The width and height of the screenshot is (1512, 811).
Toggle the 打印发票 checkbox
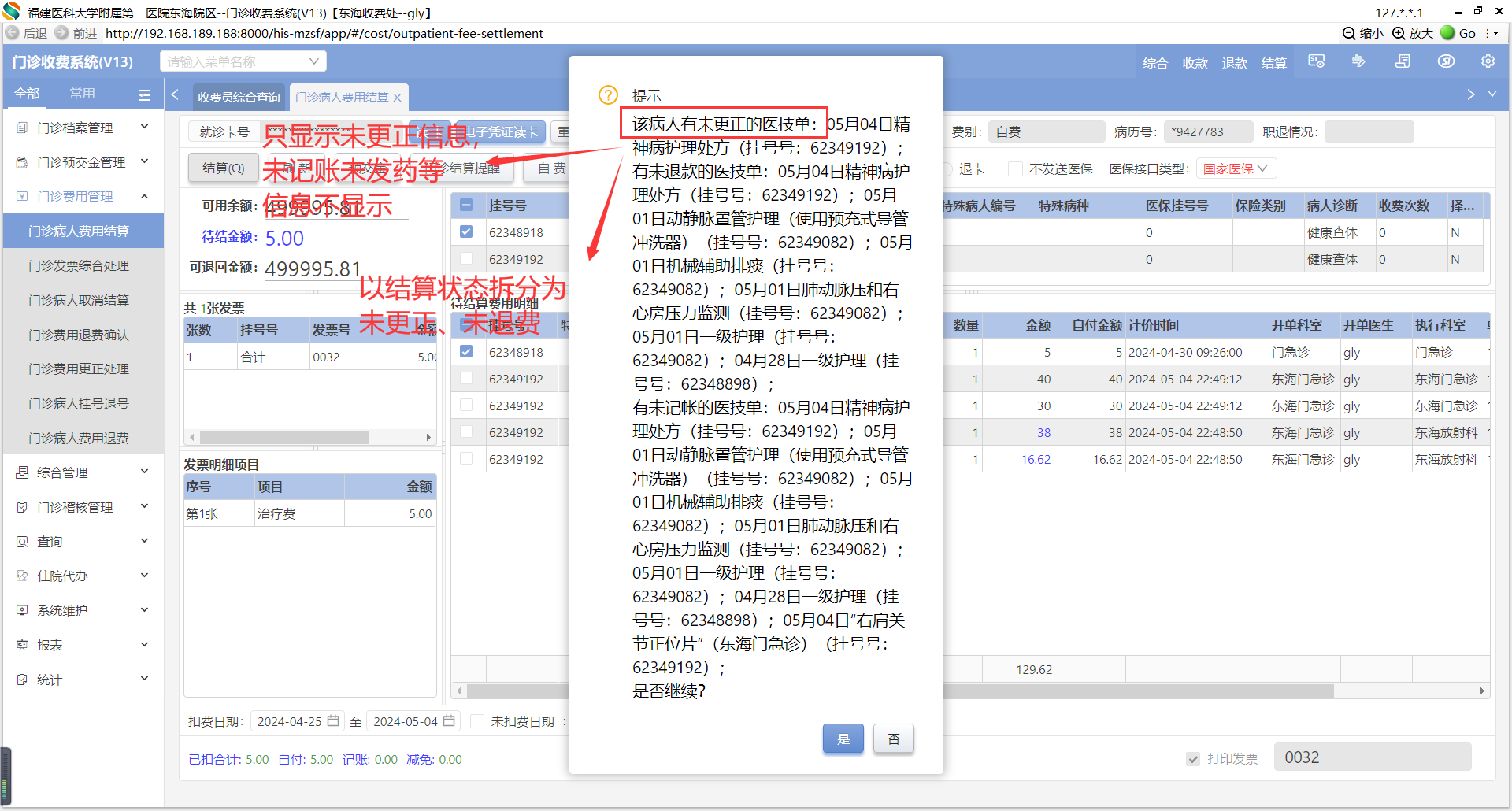click(1193, 759)
